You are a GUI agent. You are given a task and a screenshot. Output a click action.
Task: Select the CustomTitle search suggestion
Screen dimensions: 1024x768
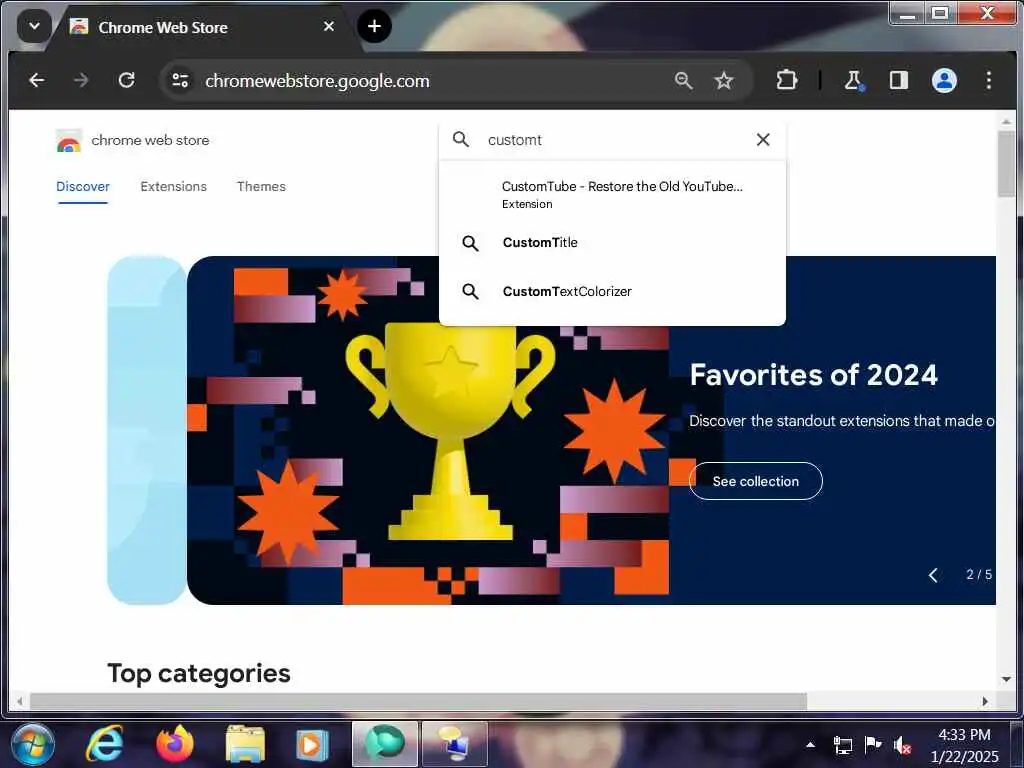click(x=613, y=243)
